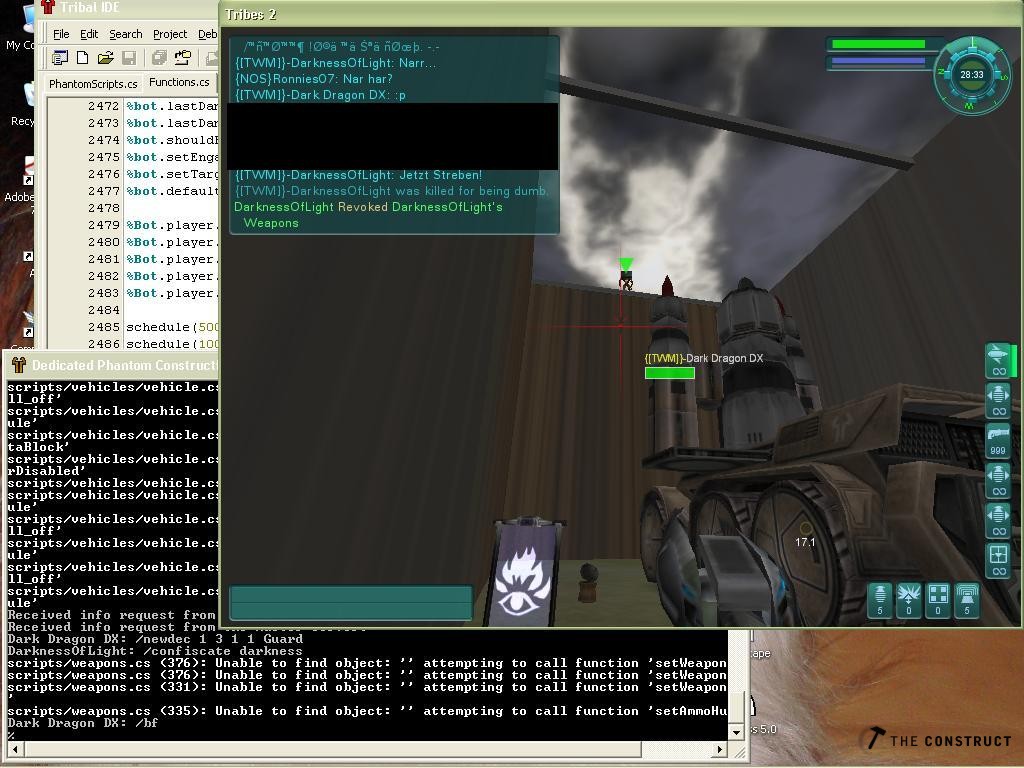The height and width of the screenshot is (768, 1024).
Task: Click the flaming eye team banner
Action: (524, 574)
